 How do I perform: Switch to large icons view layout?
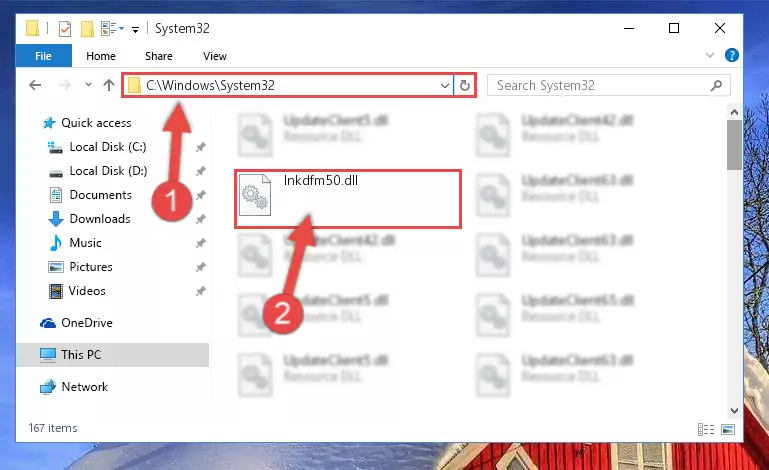[x=728, y=430]
